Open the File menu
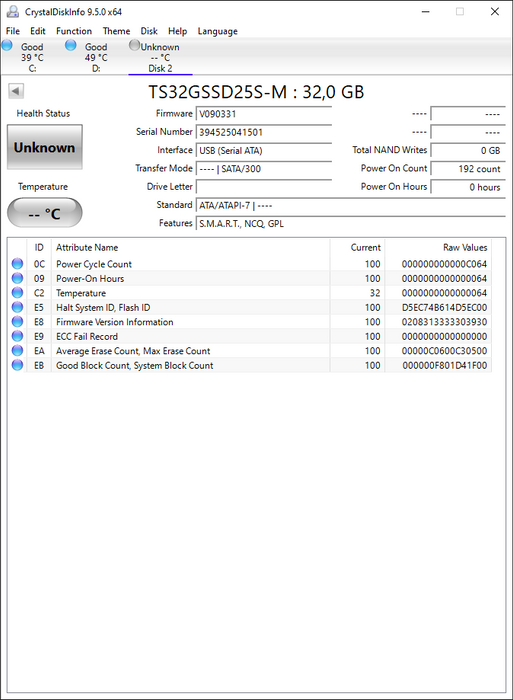The image size is (513, 700). click(x=13, y=31)
